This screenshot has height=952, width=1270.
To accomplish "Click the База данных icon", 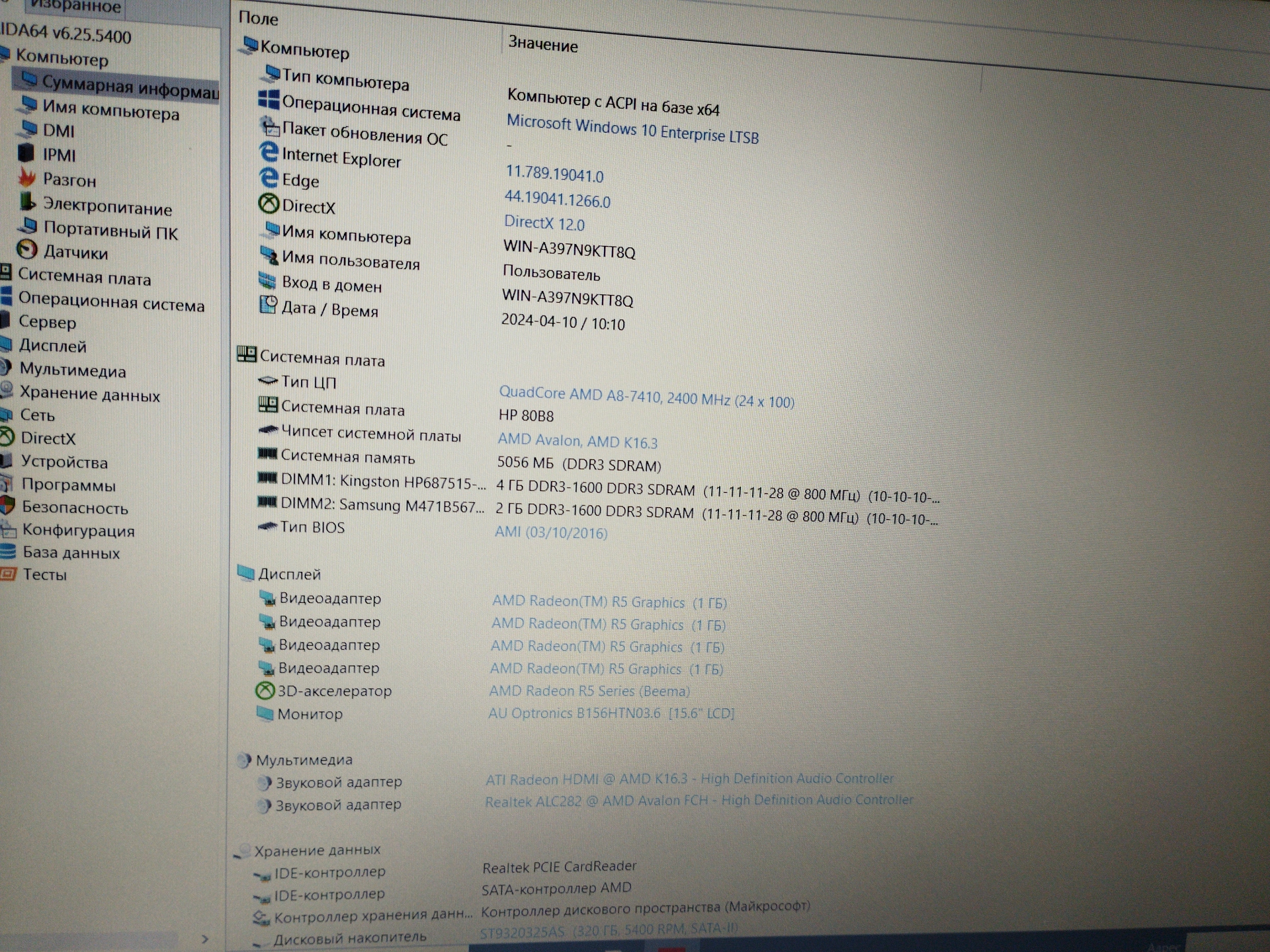I will pos(8,551).
